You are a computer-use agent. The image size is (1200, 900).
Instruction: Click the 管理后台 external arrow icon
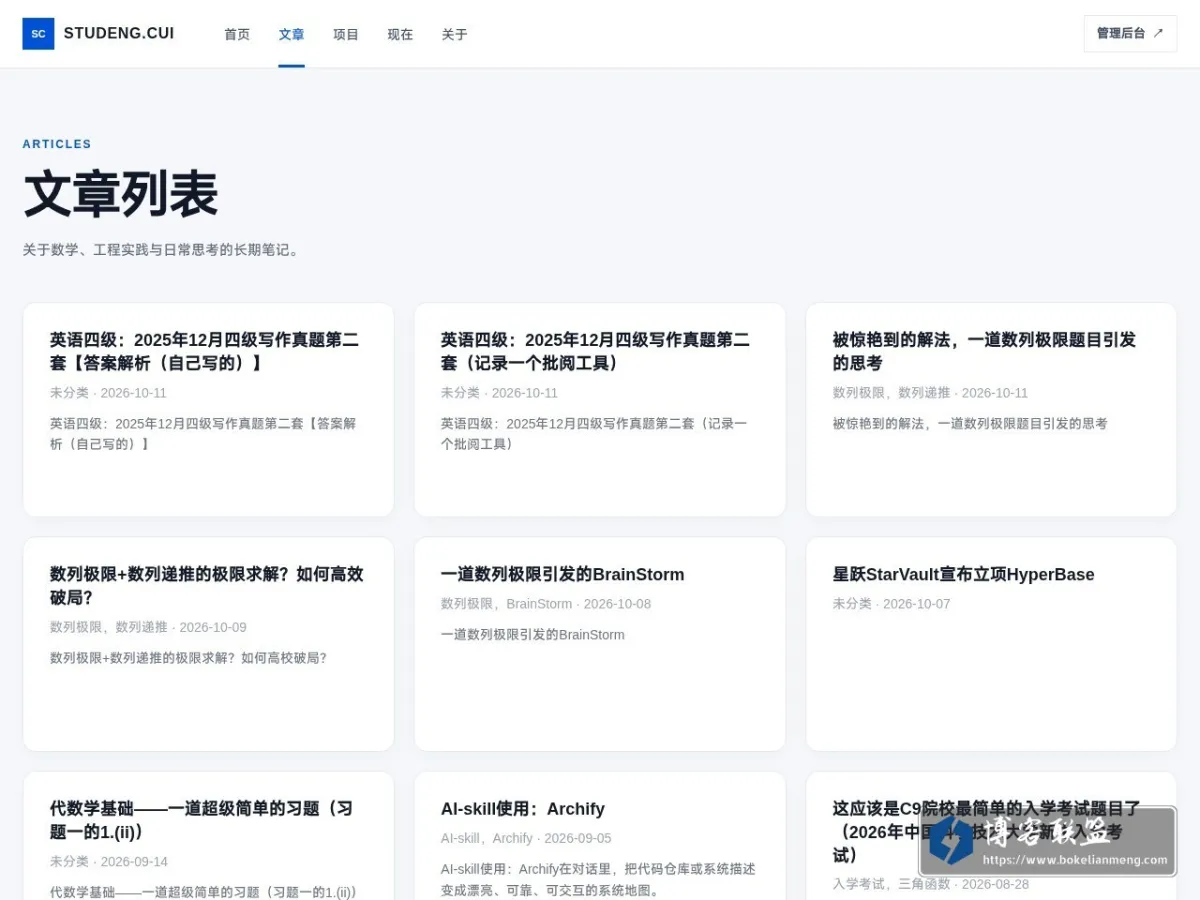click(x=1158, y=33)
